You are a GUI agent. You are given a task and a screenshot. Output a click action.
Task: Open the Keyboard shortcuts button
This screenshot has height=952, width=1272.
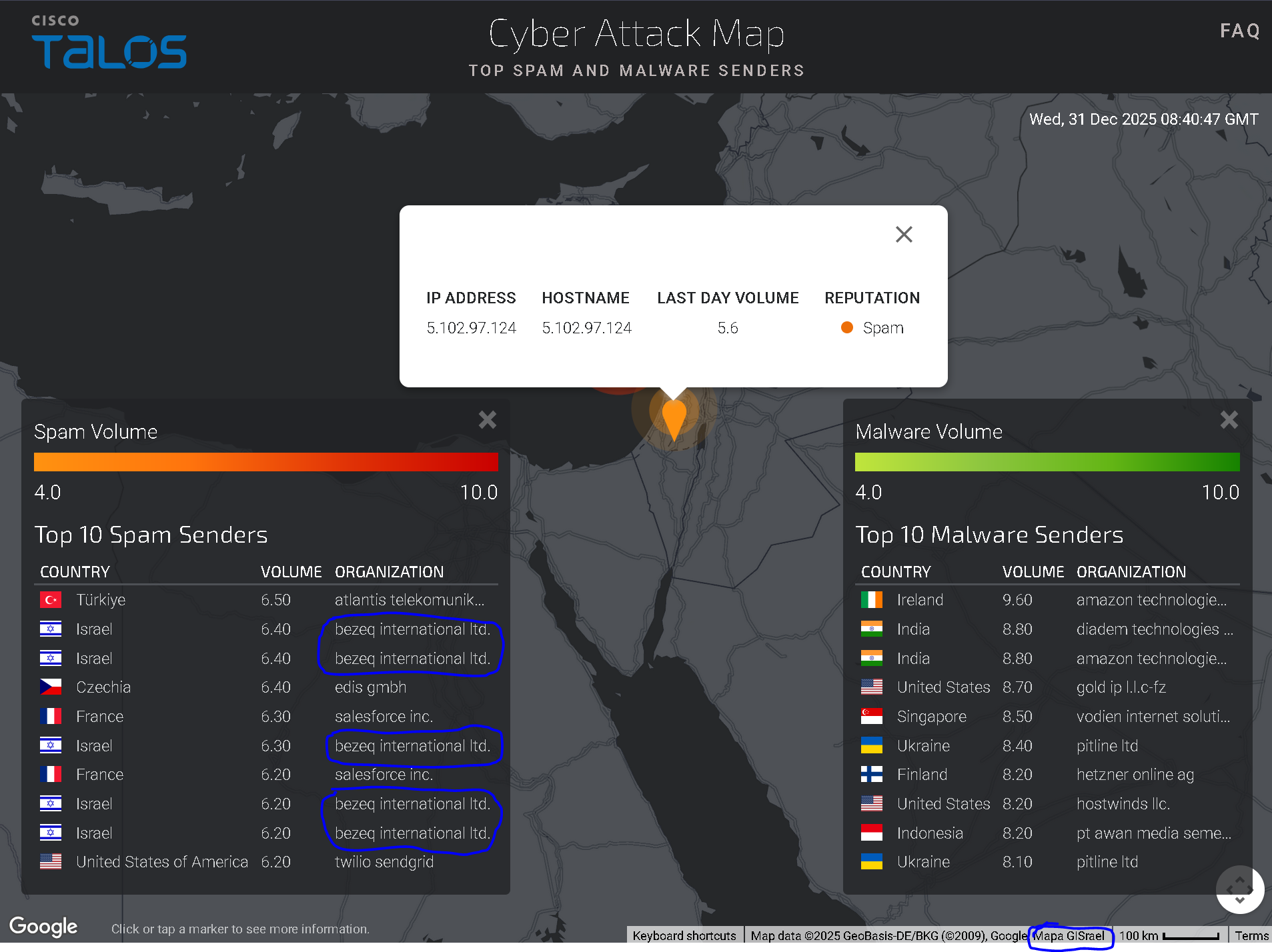(684, 935)
